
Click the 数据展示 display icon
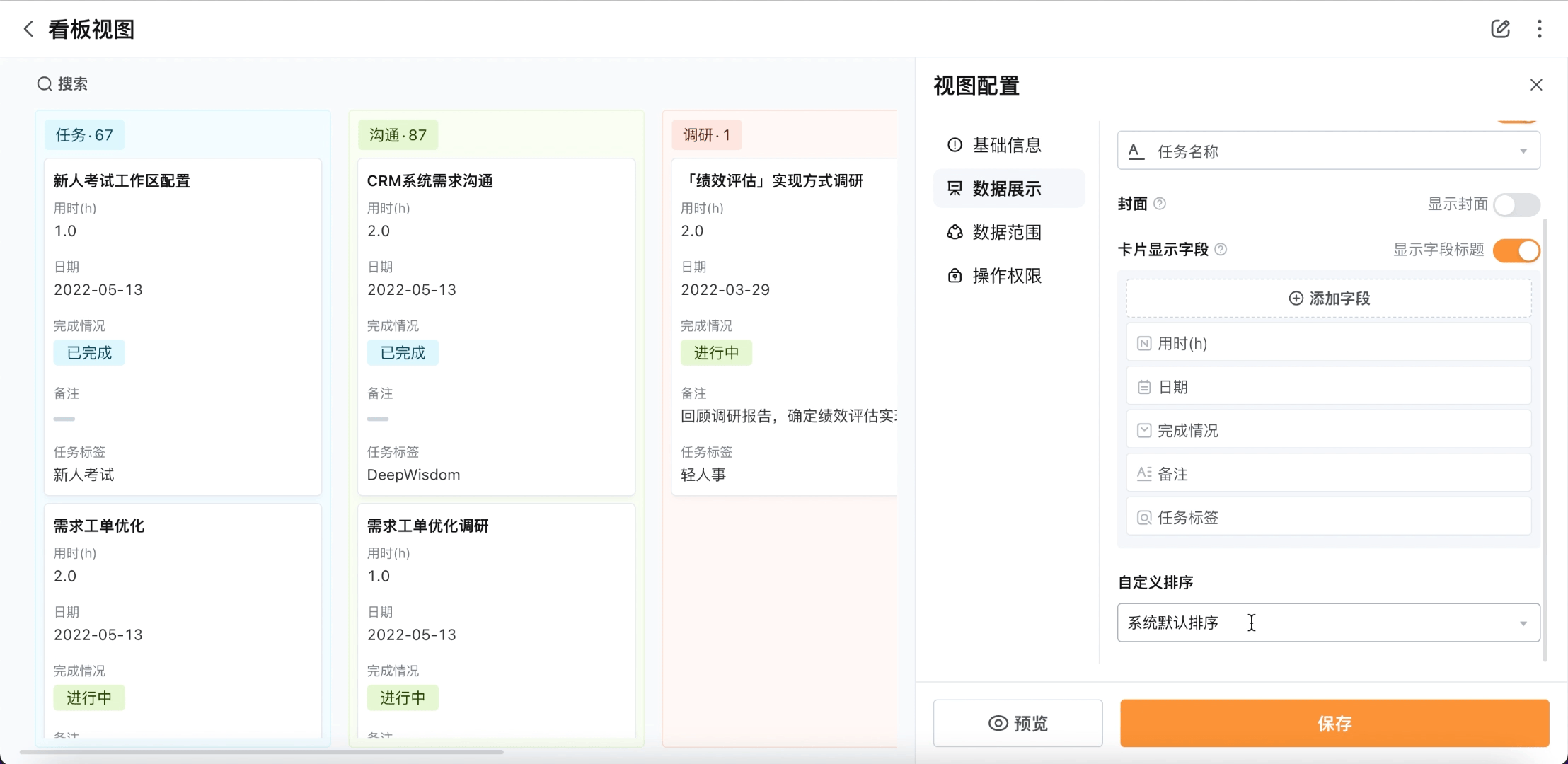pos(955,188)
